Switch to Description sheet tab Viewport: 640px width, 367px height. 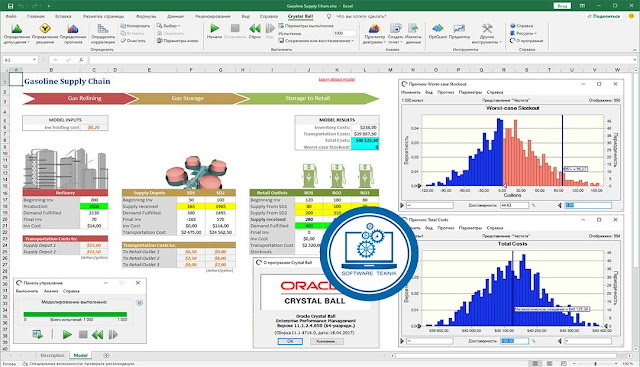pyautogui.click(x=52, y=356)
